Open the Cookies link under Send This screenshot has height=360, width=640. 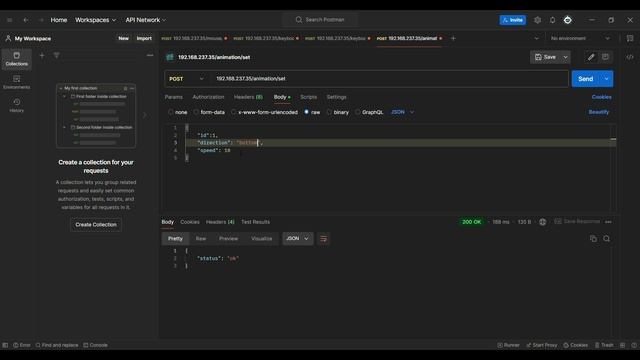tap(602, 97)
